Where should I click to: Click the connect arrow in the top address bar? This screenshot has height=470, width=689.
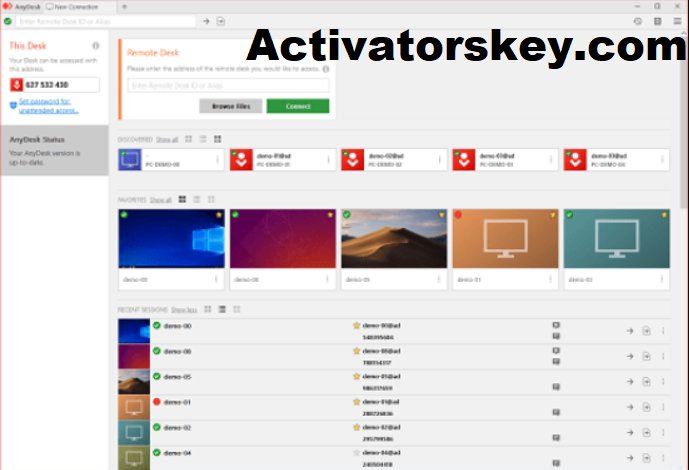206,21
